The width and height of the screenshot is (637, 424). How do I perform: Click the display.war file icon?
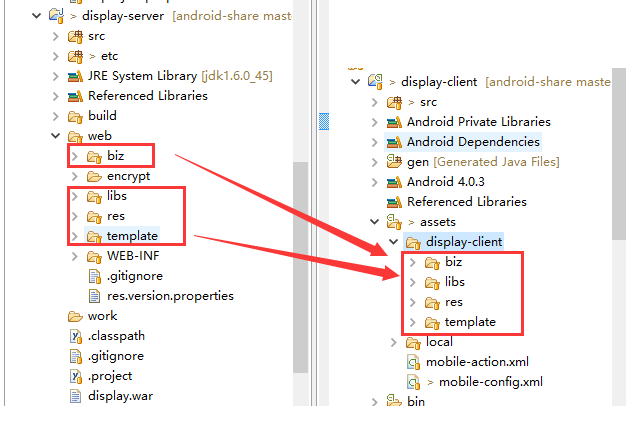[x=76, y=396]
